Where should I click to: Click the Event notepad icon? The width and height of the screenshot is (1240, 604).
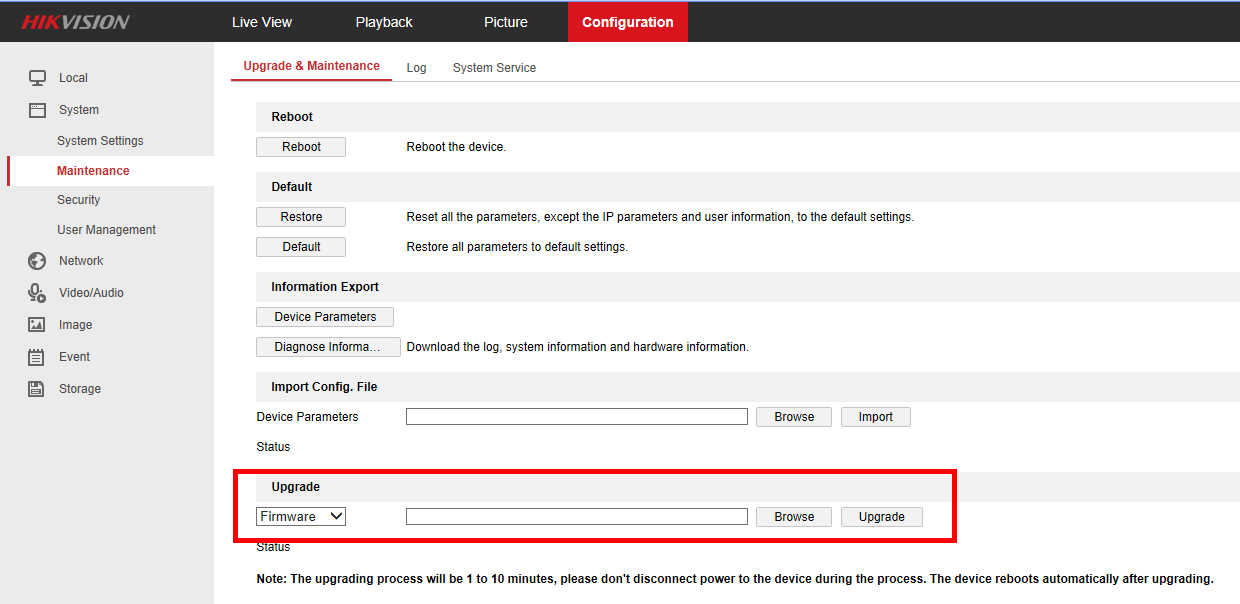pos(37,357)
